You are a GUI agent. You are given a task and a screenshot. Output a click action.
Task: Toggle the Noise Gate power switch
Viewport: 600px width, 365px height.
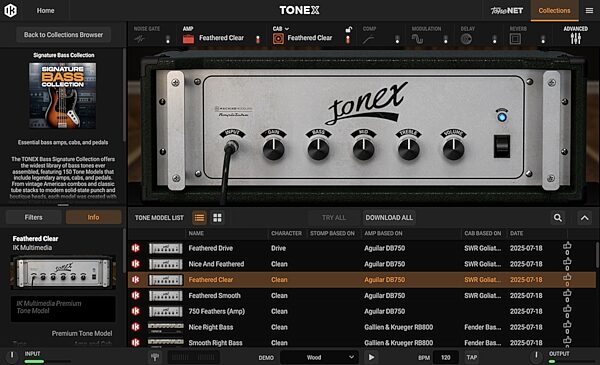[168, 39]
